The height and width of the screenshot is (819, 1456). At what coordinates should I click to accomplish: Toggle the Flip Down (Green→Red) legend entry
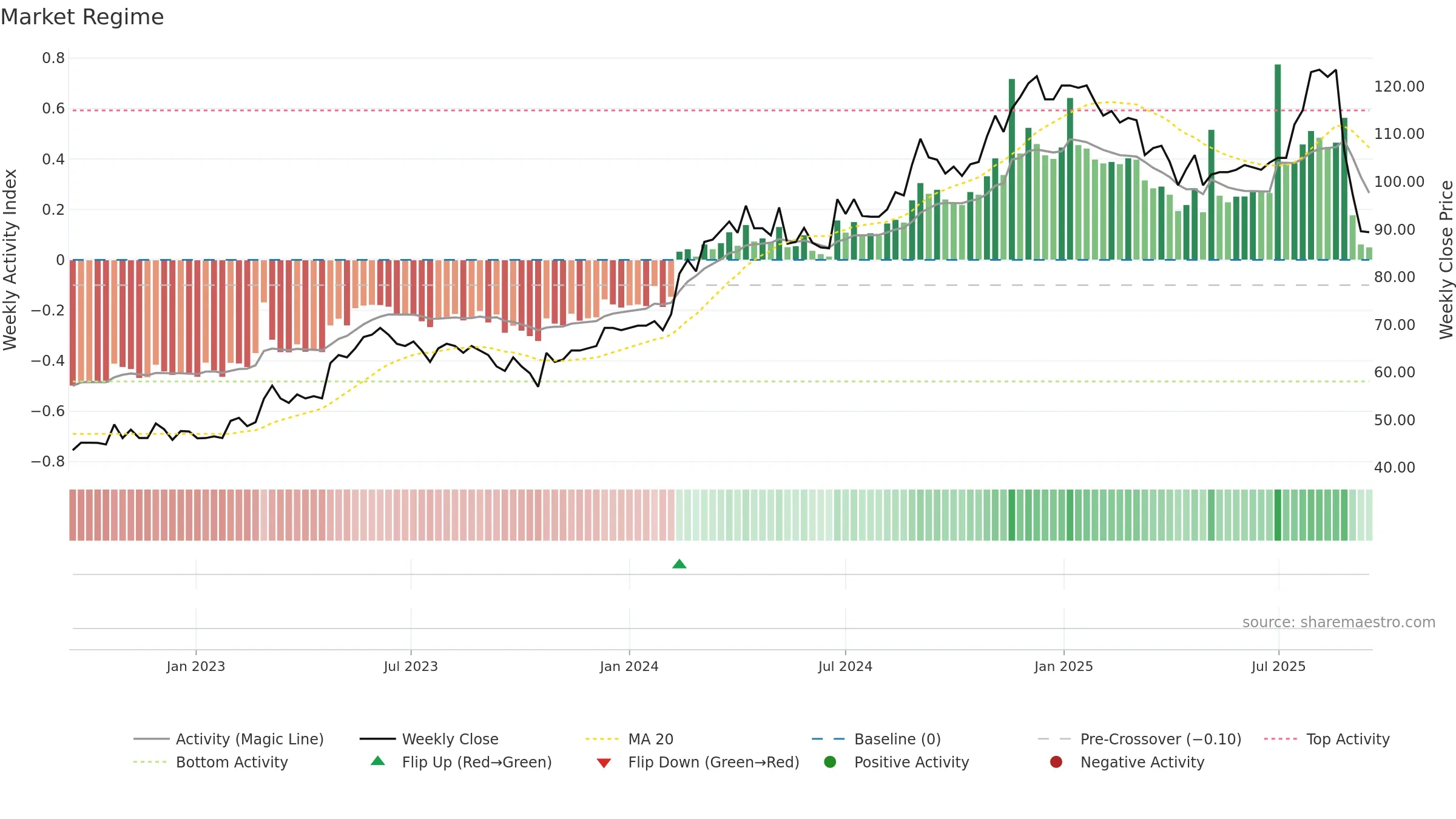click(698, 762)
